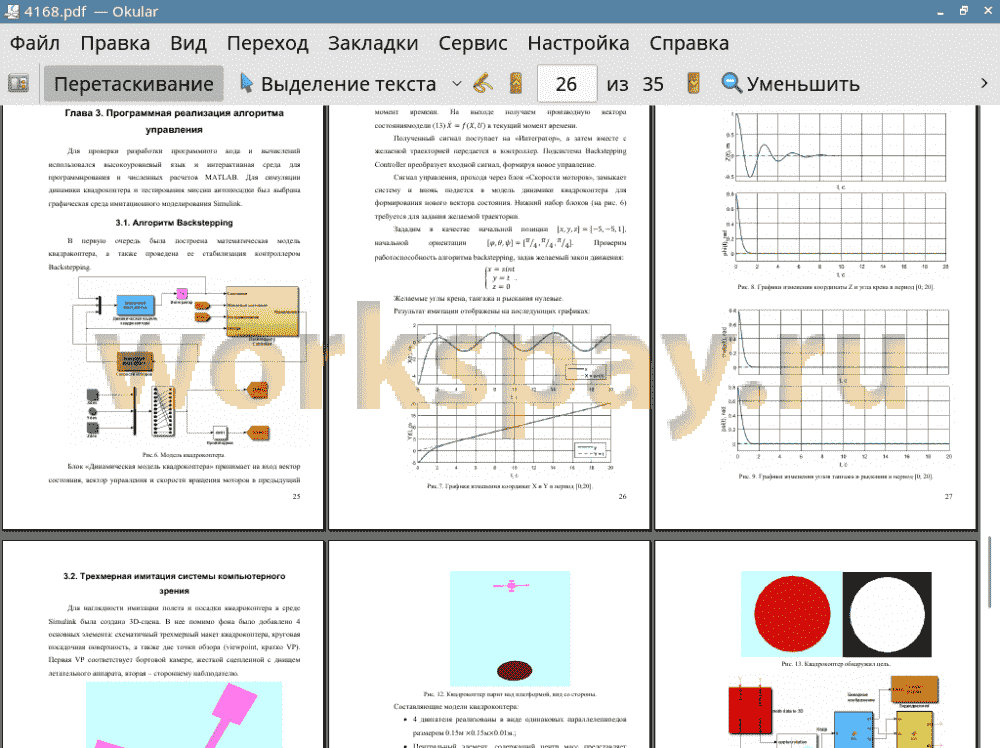1000x748 pixels.
Task: Click page 26 with X and Y graphs
Action: click(489, 318)
